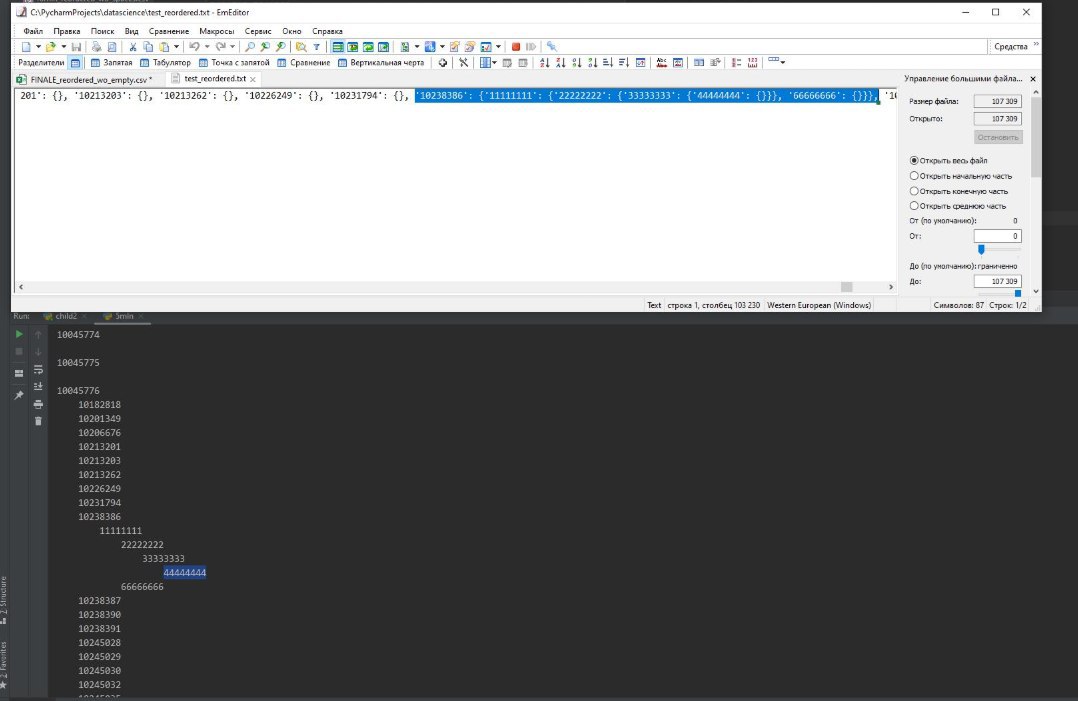Open dropdown arrow next to Undo icon
The image size is (1078, 701).
[x=207, y=47]
